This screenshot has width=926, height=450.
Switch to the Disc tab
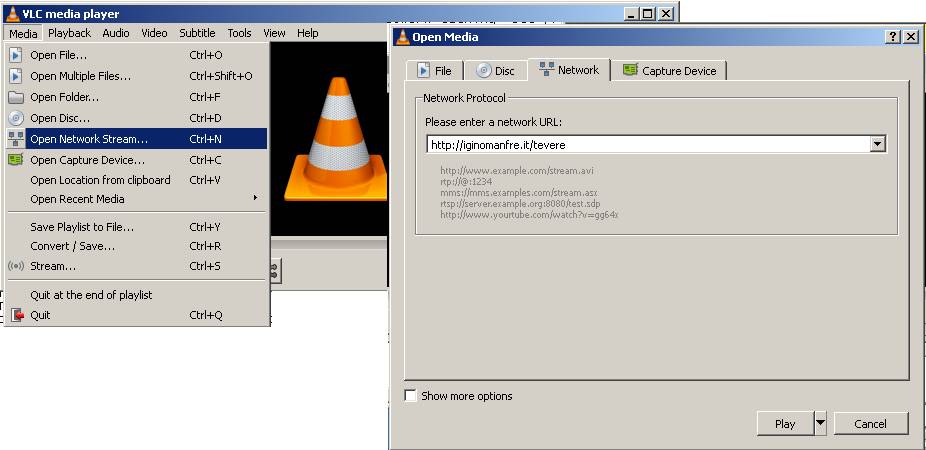(x=495, y=71)
